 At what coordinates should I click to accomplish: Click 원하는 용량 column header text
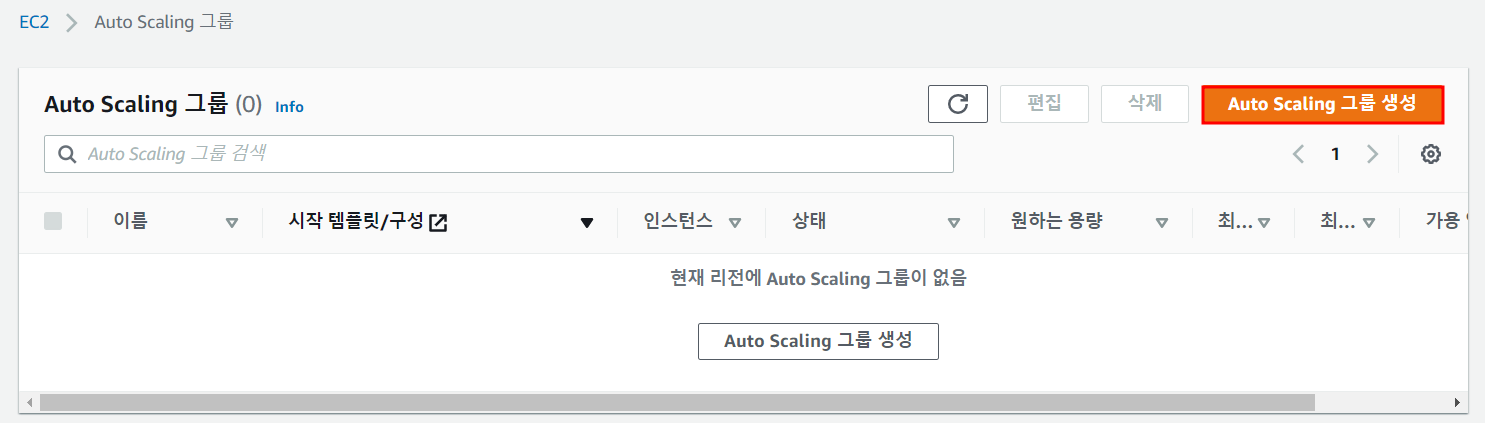point(1057,222)
